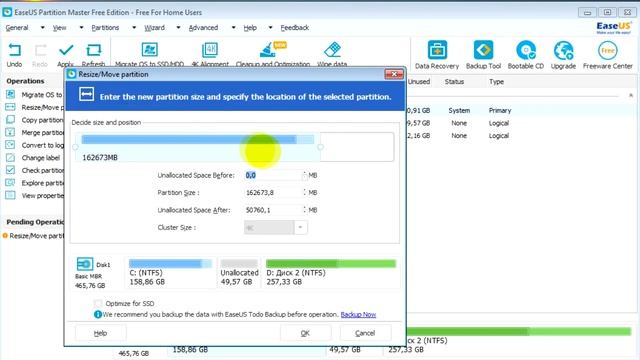Click the Upgrade globe icon
640x360 pixels.
point(563,50)
